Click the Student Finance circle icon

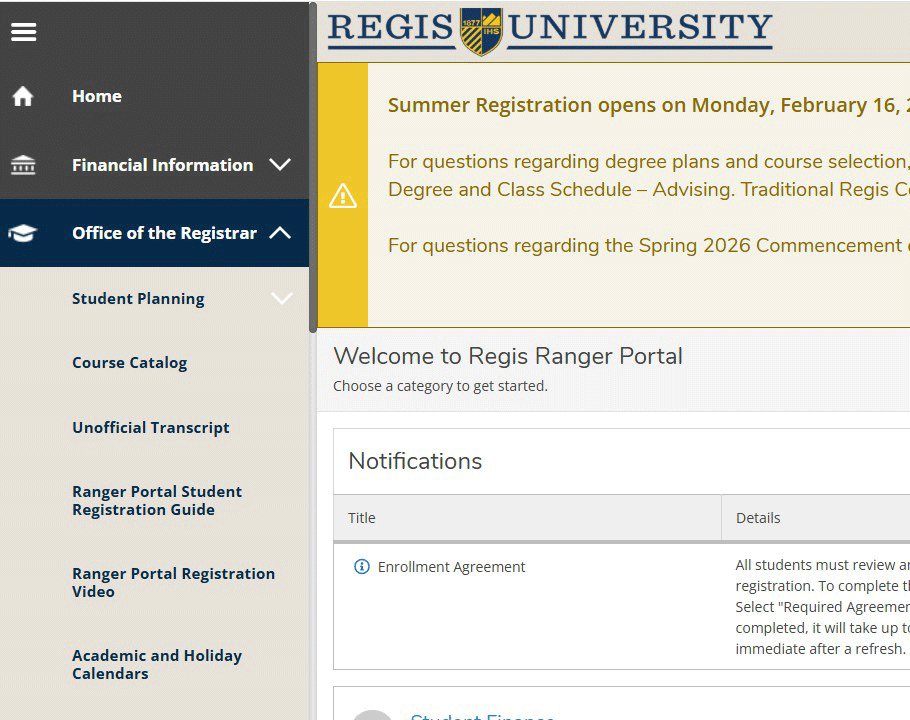click(372, 714)
